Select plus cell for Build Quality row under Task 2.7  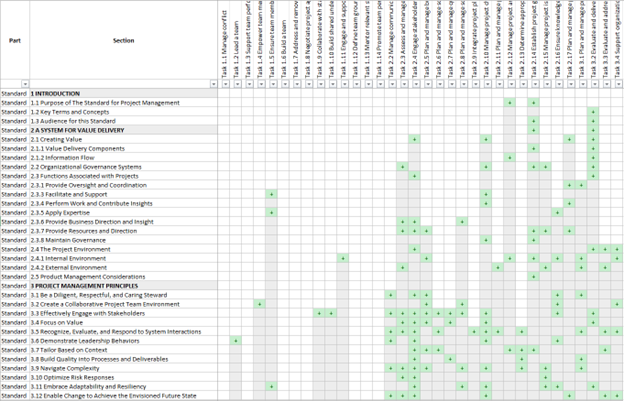click(450, 359)
